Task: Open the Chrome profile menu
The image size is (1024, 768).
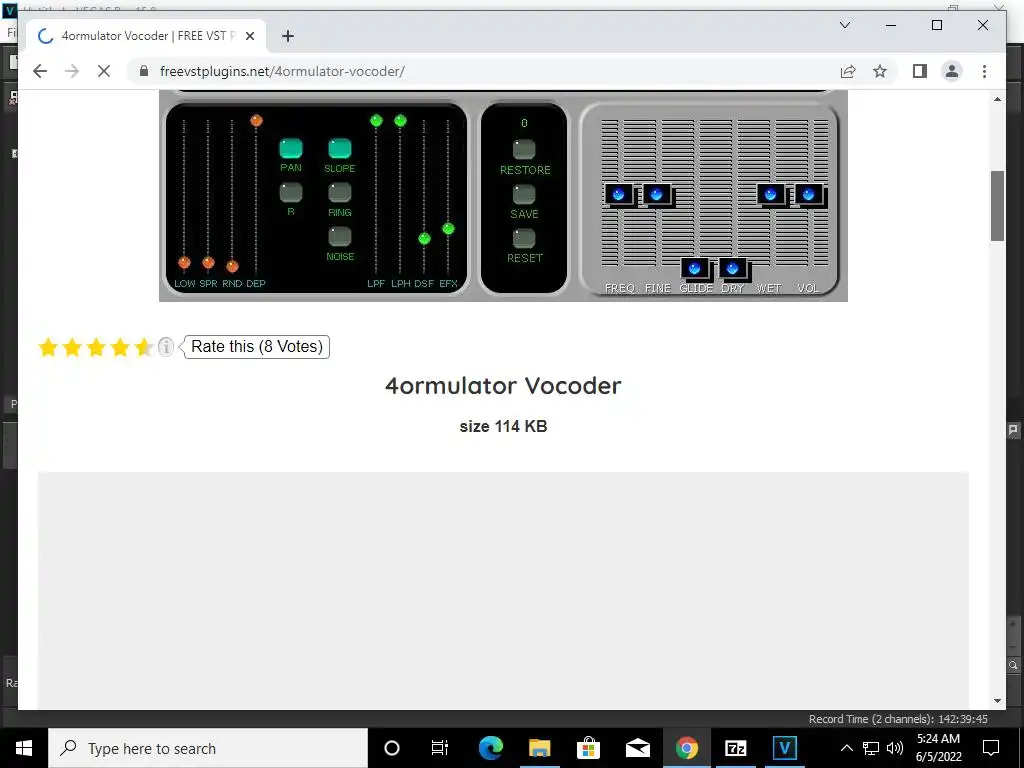Action: 952,71
